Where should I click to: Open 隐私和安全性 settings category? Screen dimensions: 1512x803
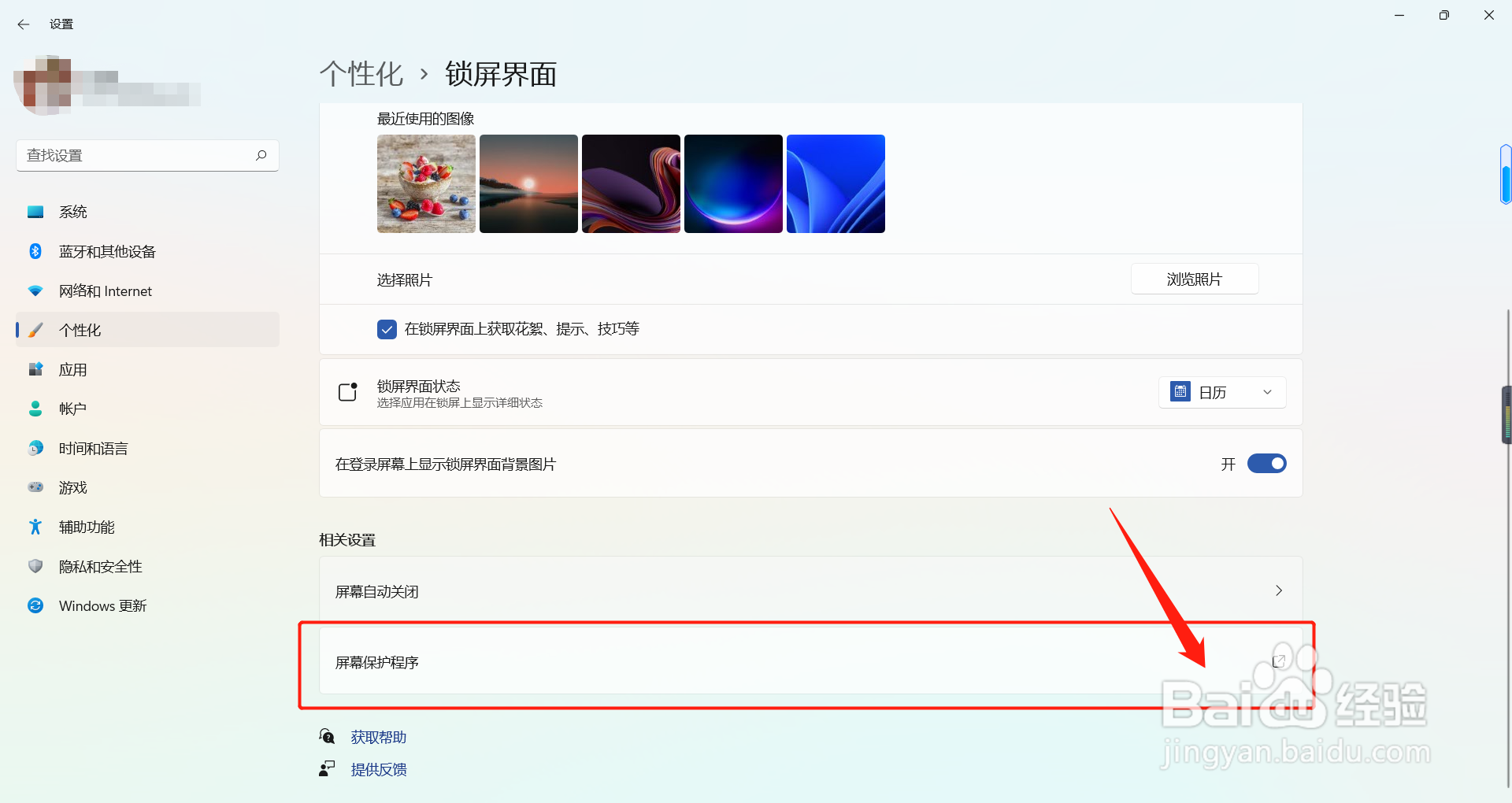tap(148, 566)
